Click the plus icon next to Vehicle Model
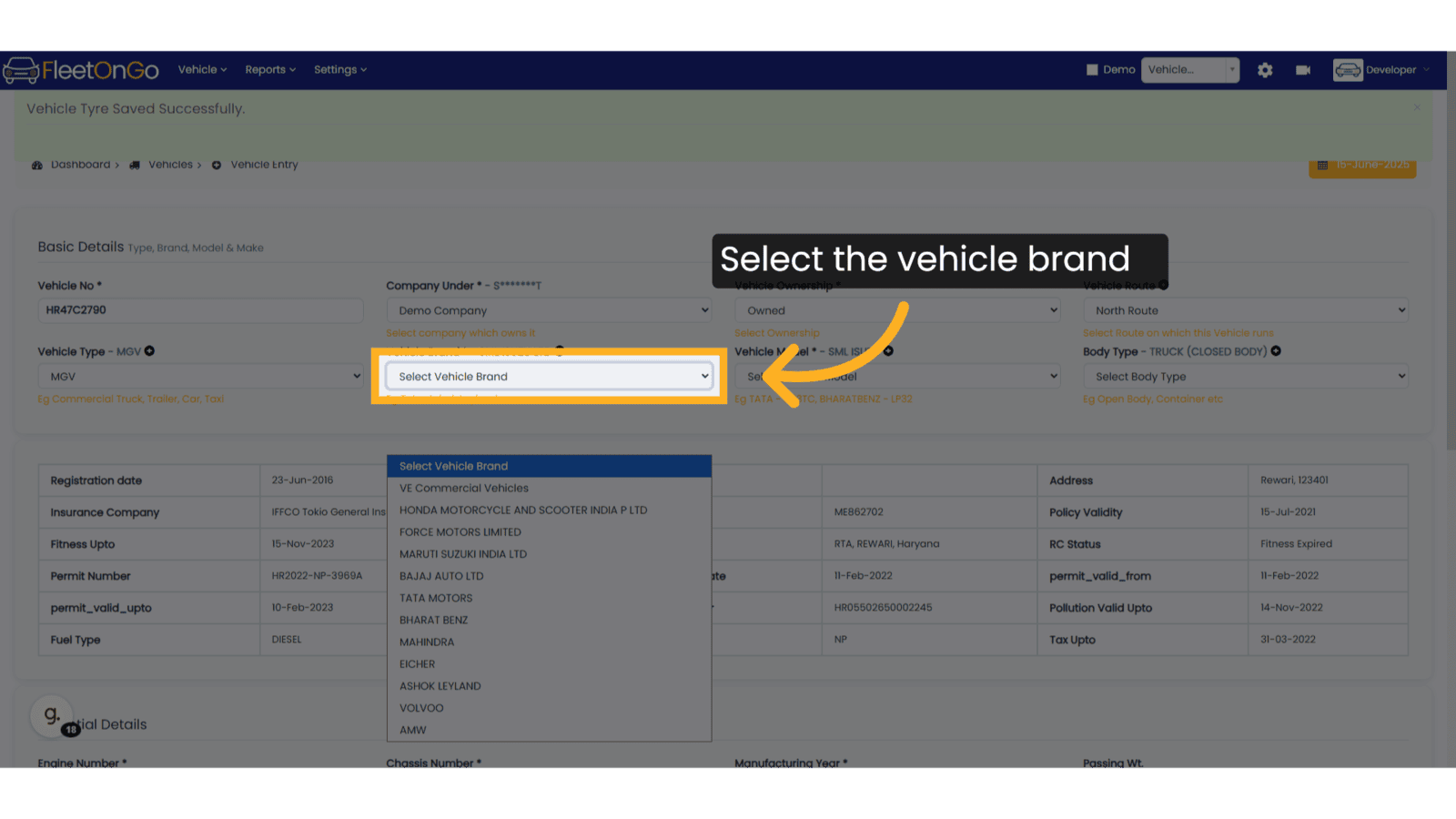Image resolution: width=1456 pixels, height=819 pixels. (888, 351)
